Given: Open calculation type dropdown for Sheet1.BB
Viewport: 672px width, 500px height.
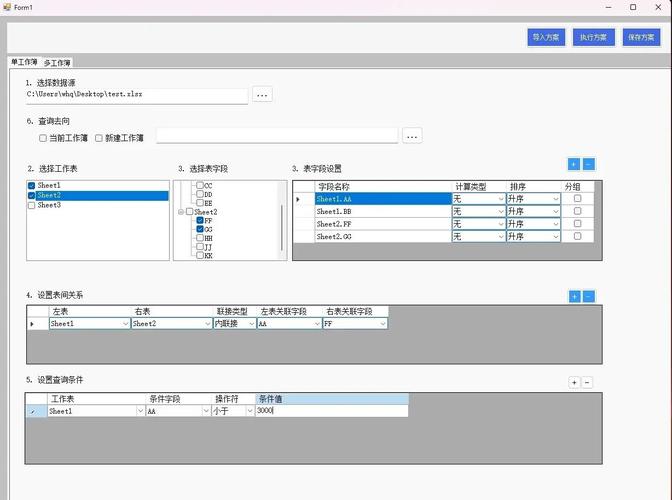Looking at the screenshot, I should coord(501,211).
